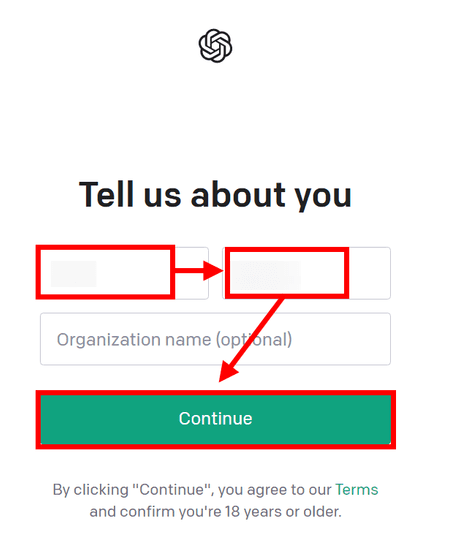This screenshot has width=449, height=560.
Task: Click the arrowhead of the diagonal red arrow
Action: (228, 372)
